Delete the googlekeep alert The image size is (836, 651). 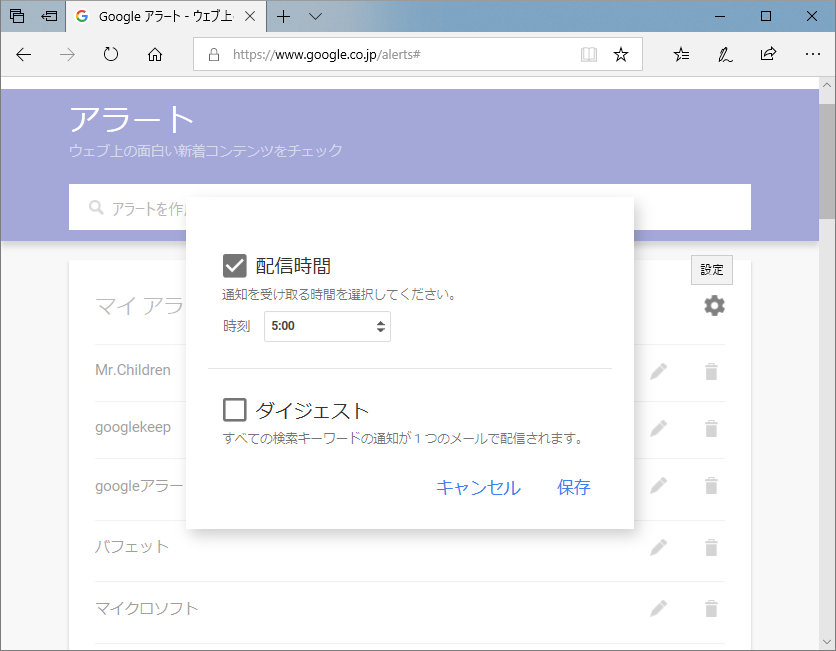coord(711,428)
